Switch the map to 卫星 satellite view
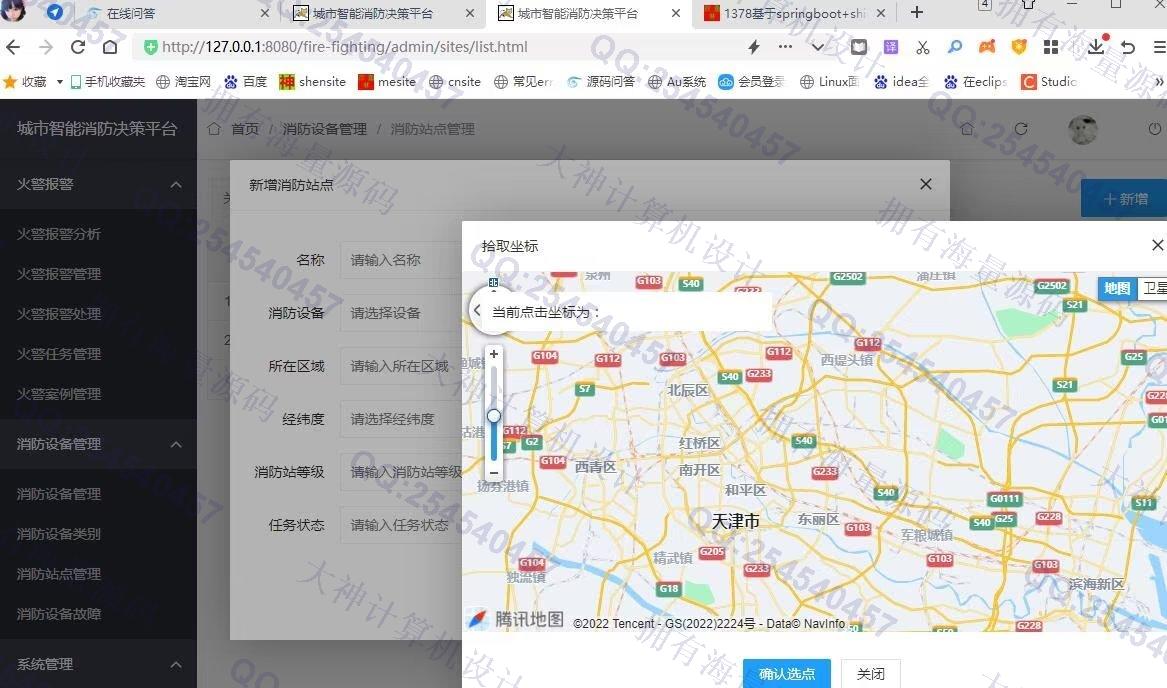1167x688 pixels. tap(1153, 288)
